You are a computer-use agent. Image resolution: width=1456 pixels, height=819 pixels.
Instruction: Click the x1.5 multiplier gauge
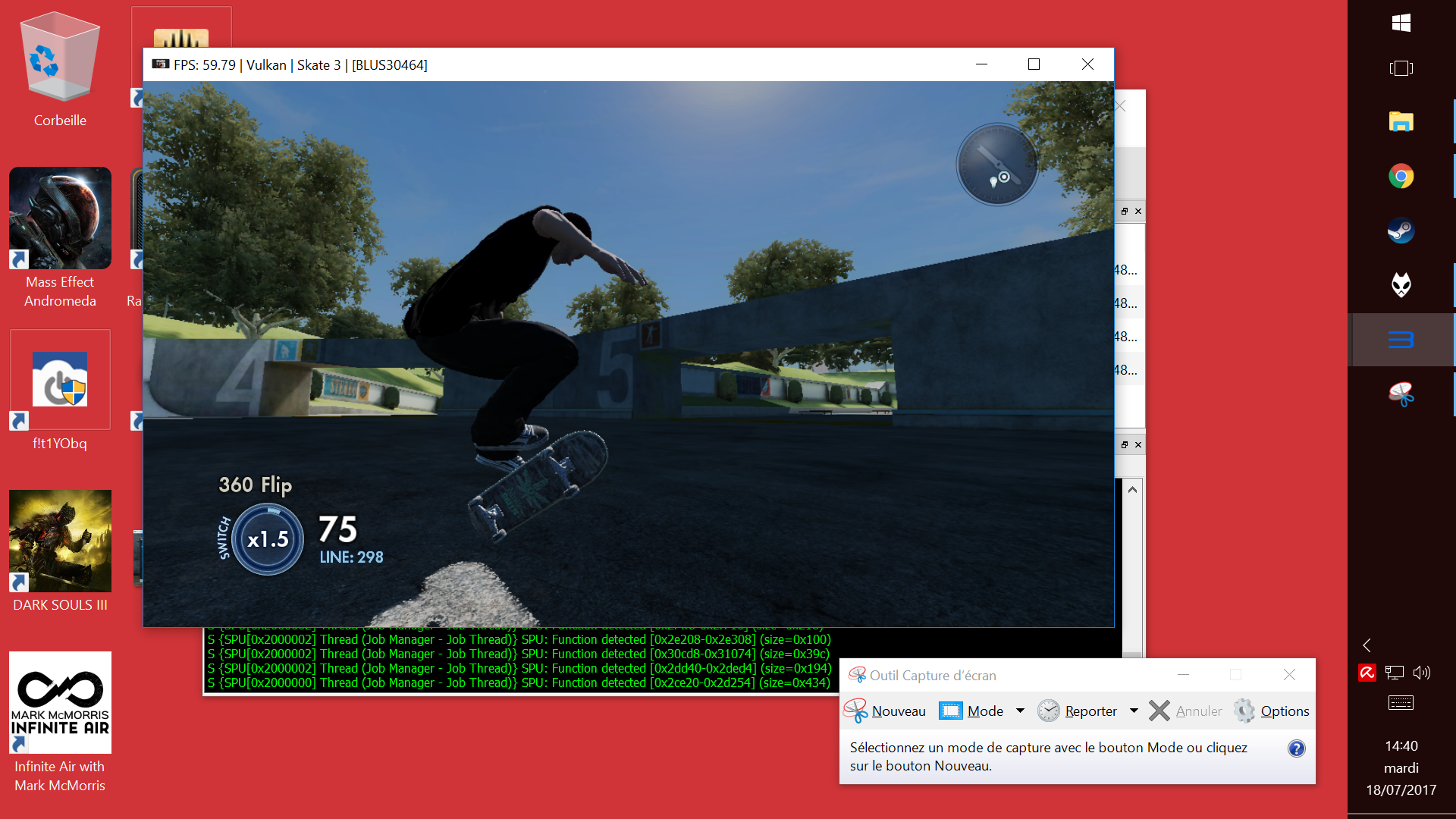click(x=268, y=539)
